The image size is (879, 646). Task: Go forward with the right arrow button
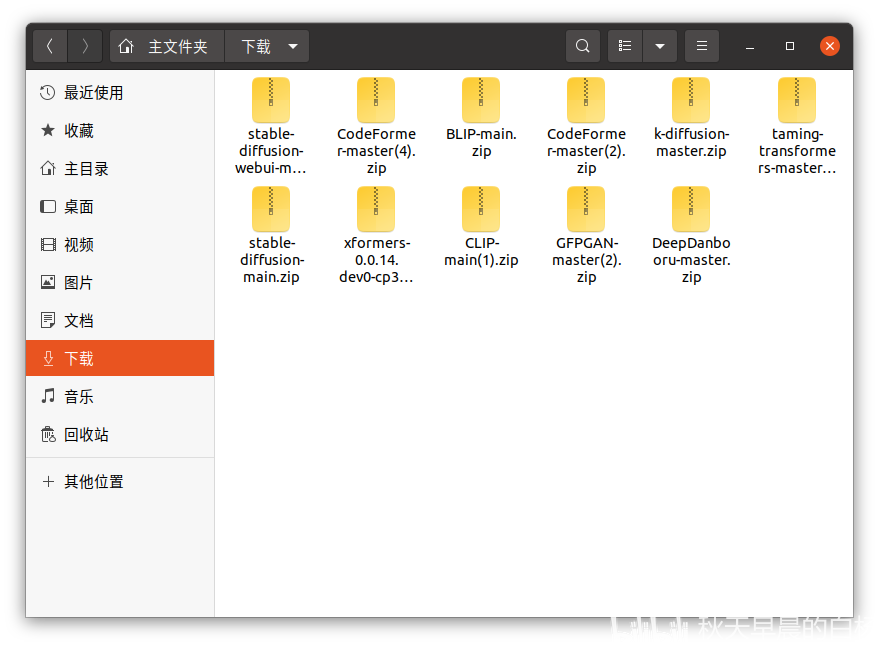pos(85,46)
